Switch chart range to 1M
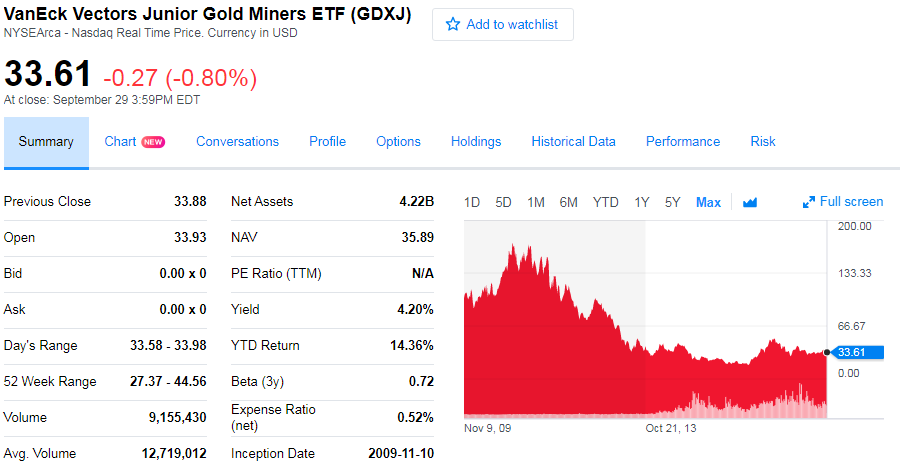Image resolution: width=900 pixels, height=469 pixels. tap(536, 202)
